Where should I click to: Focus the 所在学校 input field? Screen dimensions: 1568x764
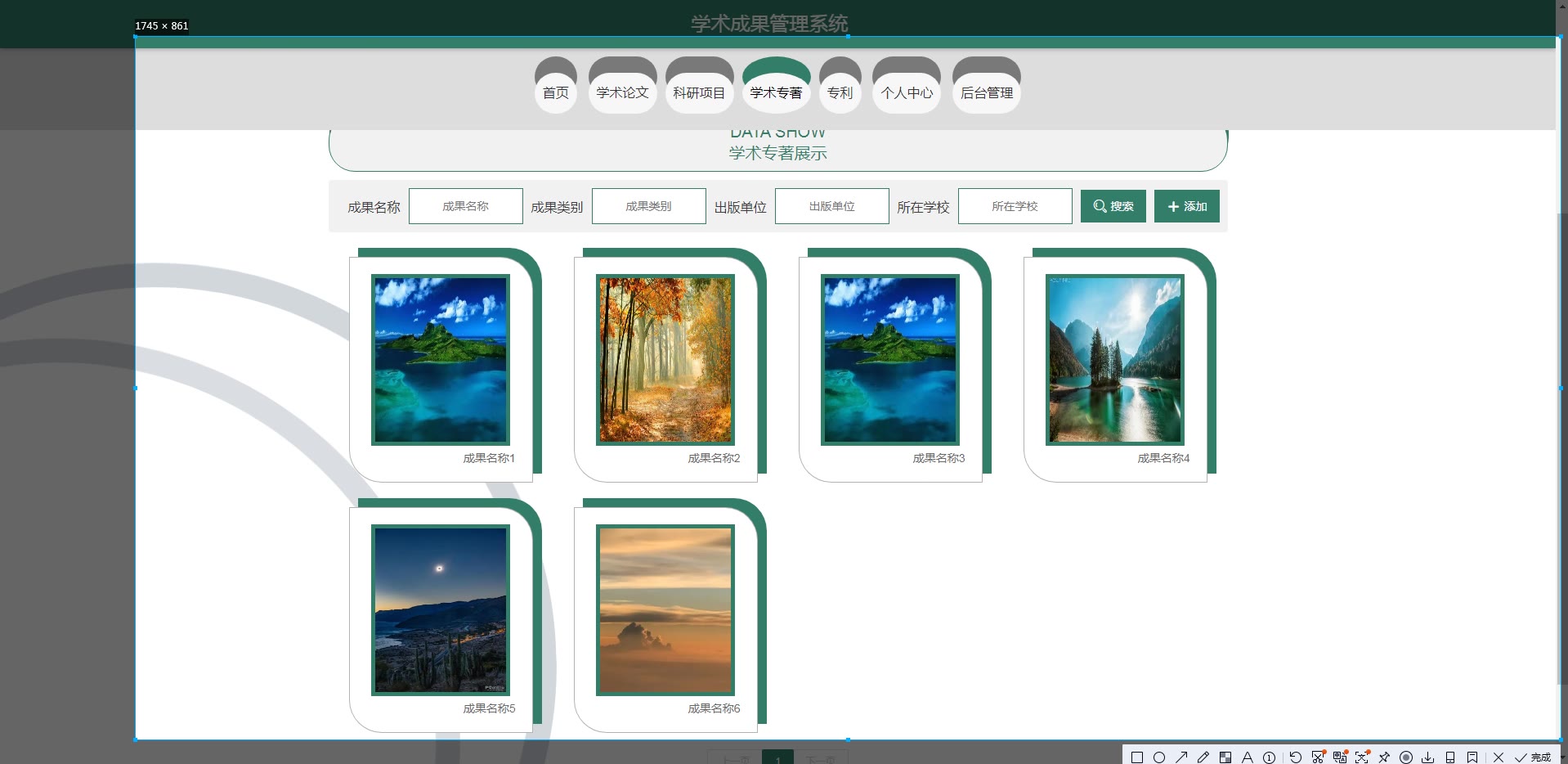tap(1015, 206)
